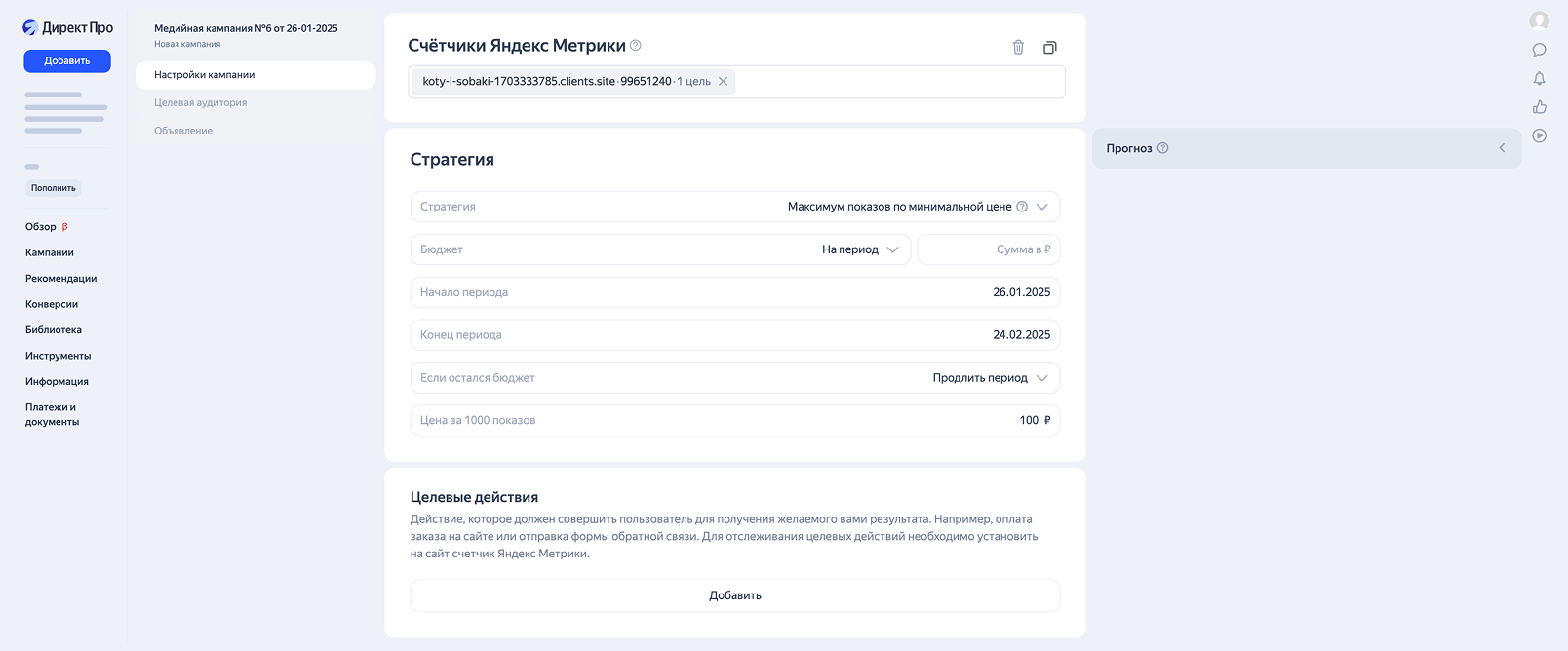Click the thumbs up feedback icon

pyautogui.click(x=1539, y=107)
